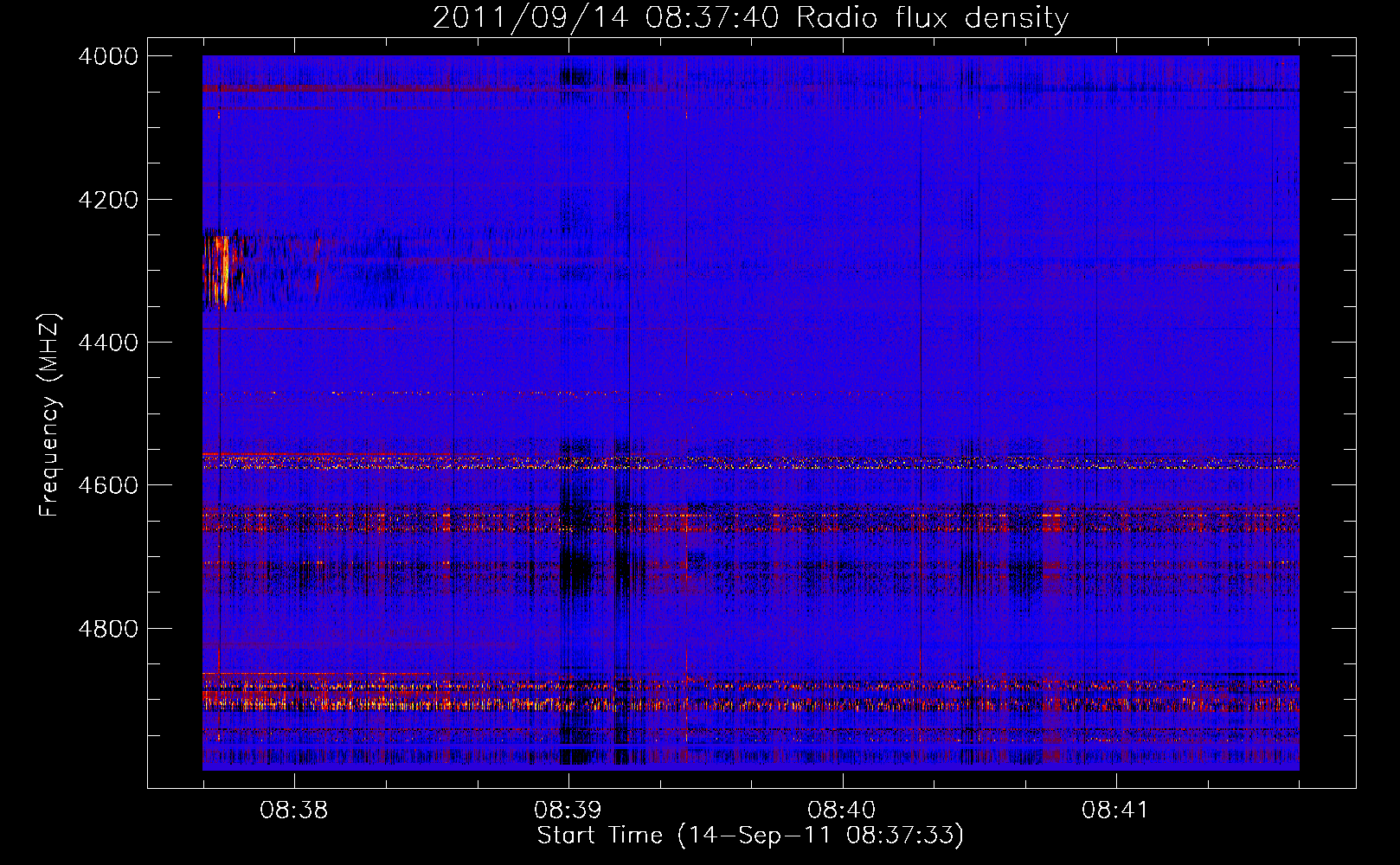Click the 08:41 time tick label
The image size is (1400, 865).
point(1115,811)
